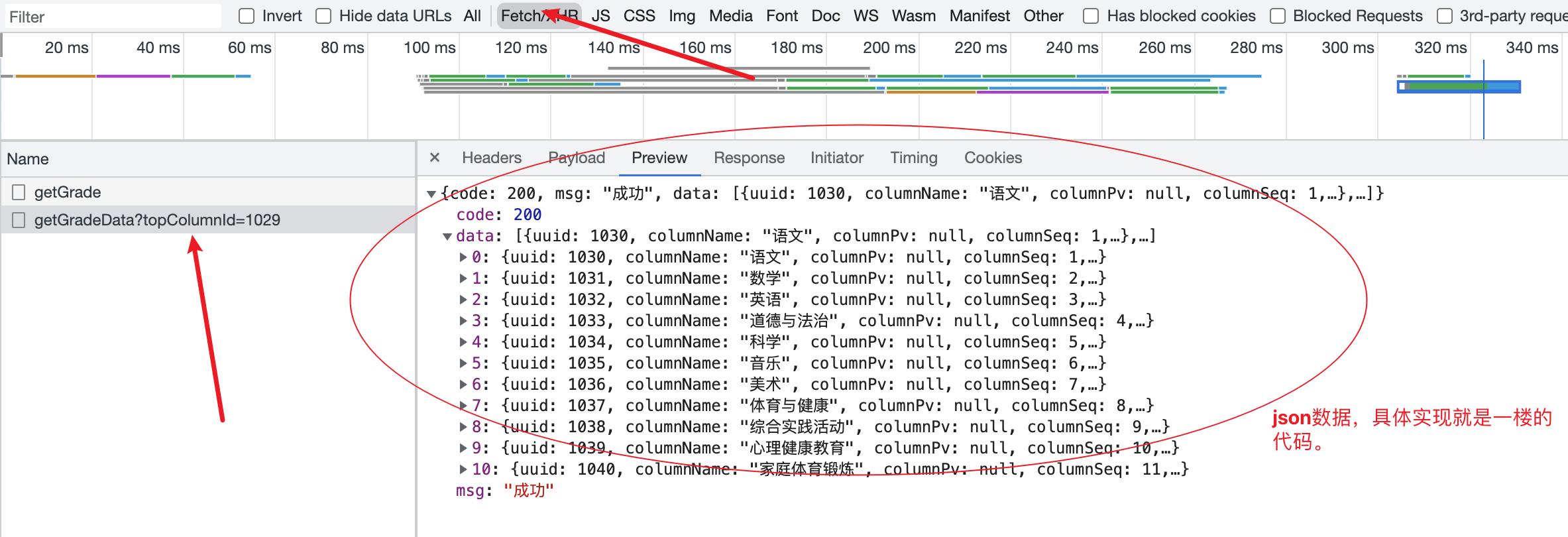Click the msg: "成功" property
The image size is (1568, 537).
coord(505,491)
